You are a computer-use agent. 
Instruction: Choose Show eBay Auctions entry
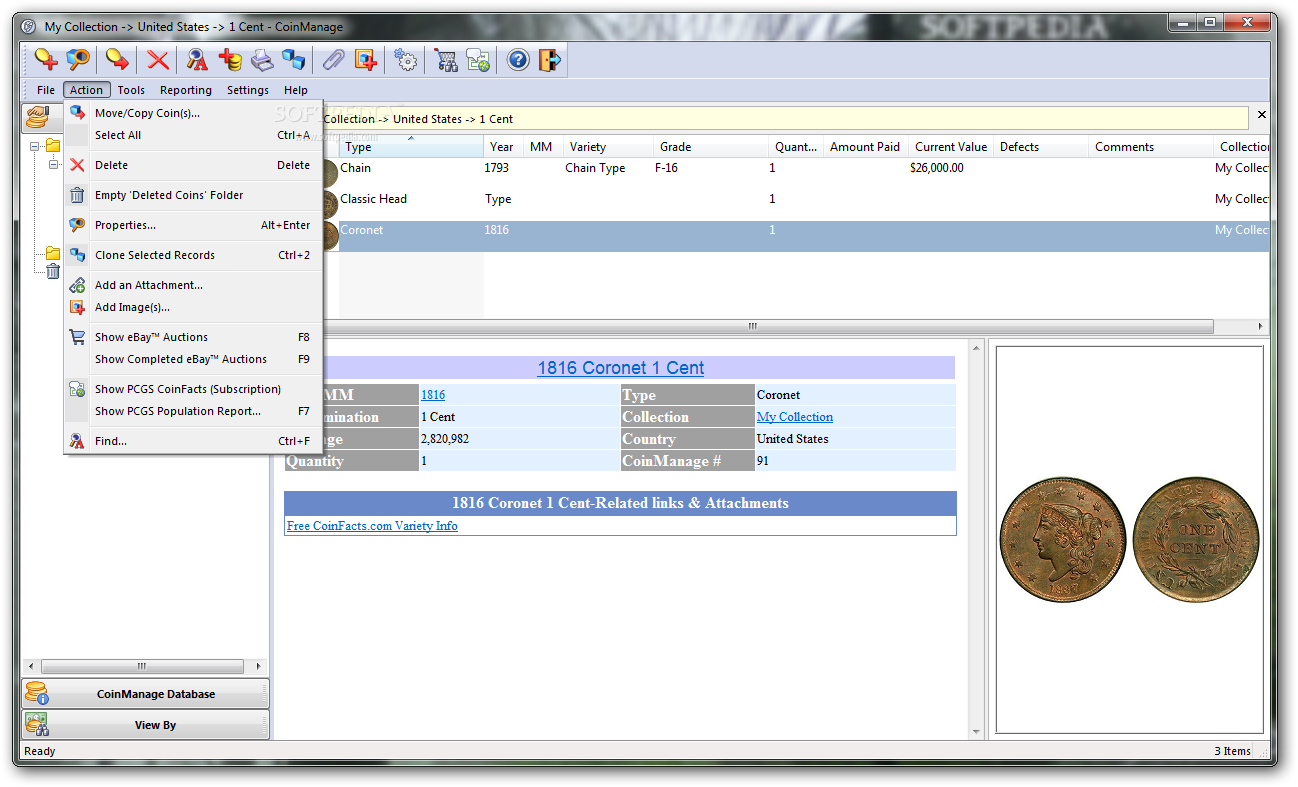coord(193,337)
